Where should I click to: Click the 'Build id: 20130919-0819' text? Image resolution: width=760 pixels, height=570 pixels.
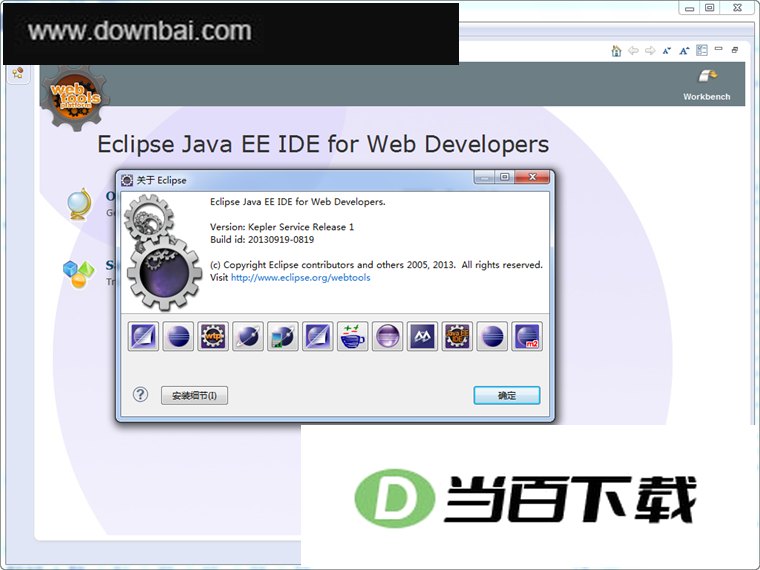point(262,239)
